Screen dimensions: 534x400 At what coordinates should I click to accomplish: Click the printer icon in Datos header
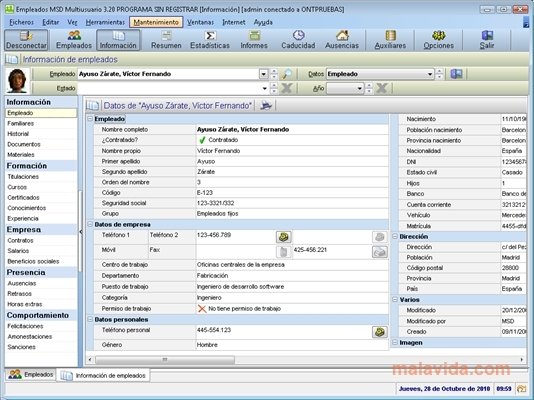(266, 106)
